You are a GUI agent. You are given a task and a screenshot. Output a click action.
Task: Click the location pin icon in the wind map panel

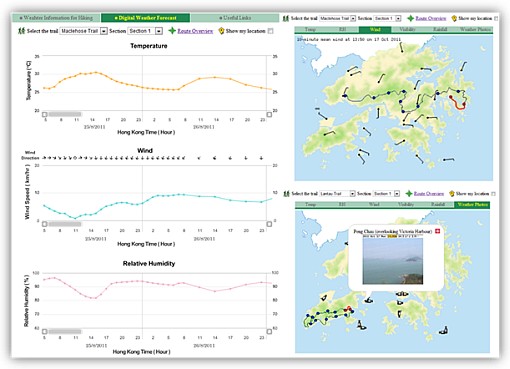point(454,18)
